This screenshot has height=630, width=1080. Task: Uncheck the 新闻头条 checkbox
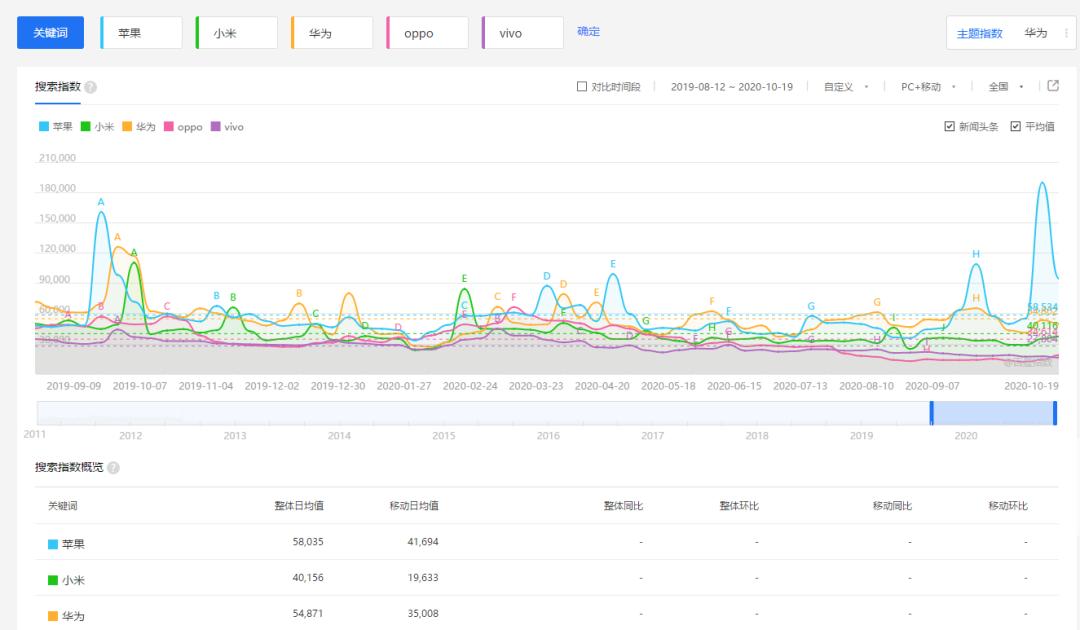click(950, 127)
